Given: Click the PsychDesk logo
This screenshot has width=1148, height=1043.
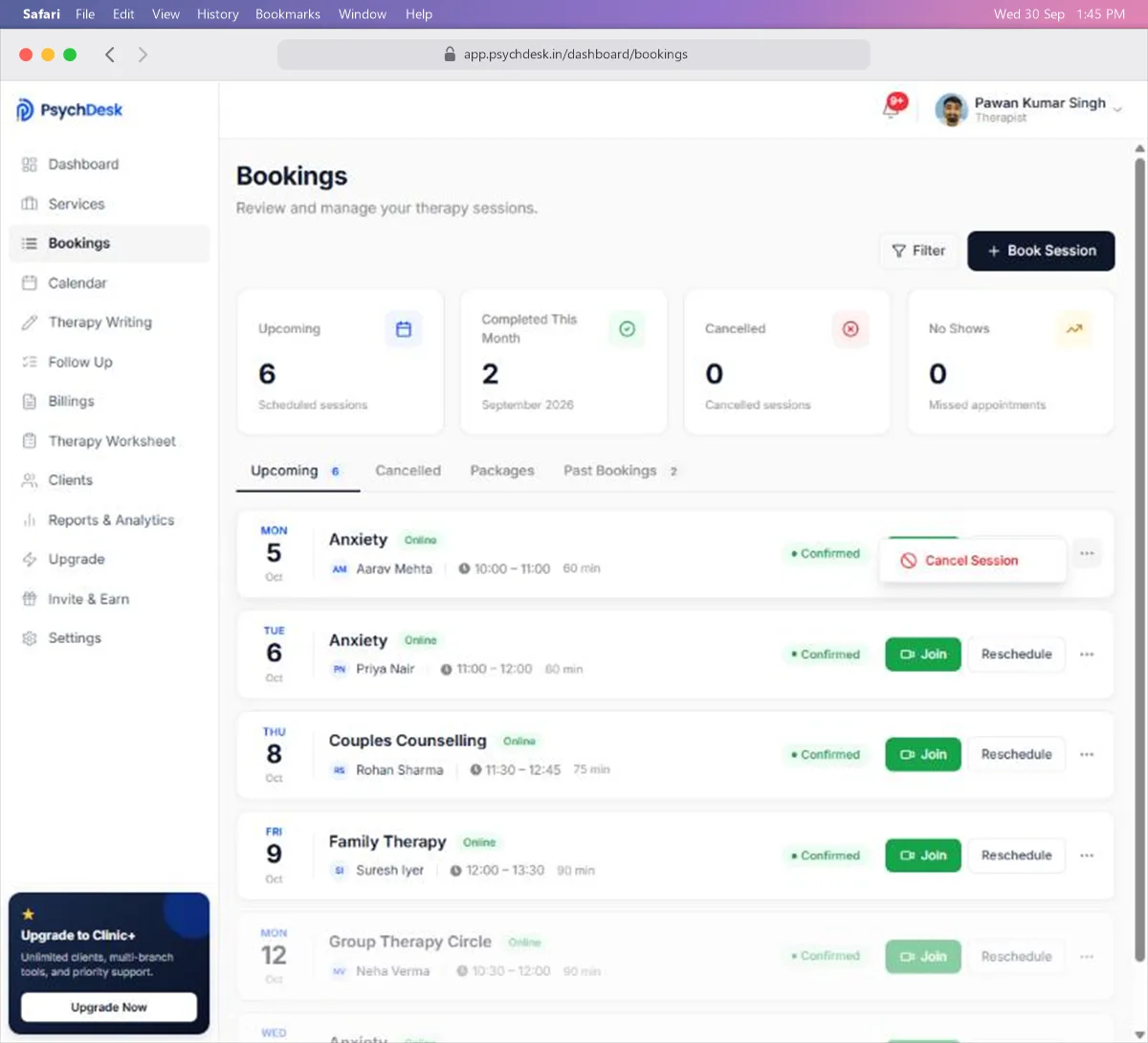Looking at the screenshot, I should (69, 110).
